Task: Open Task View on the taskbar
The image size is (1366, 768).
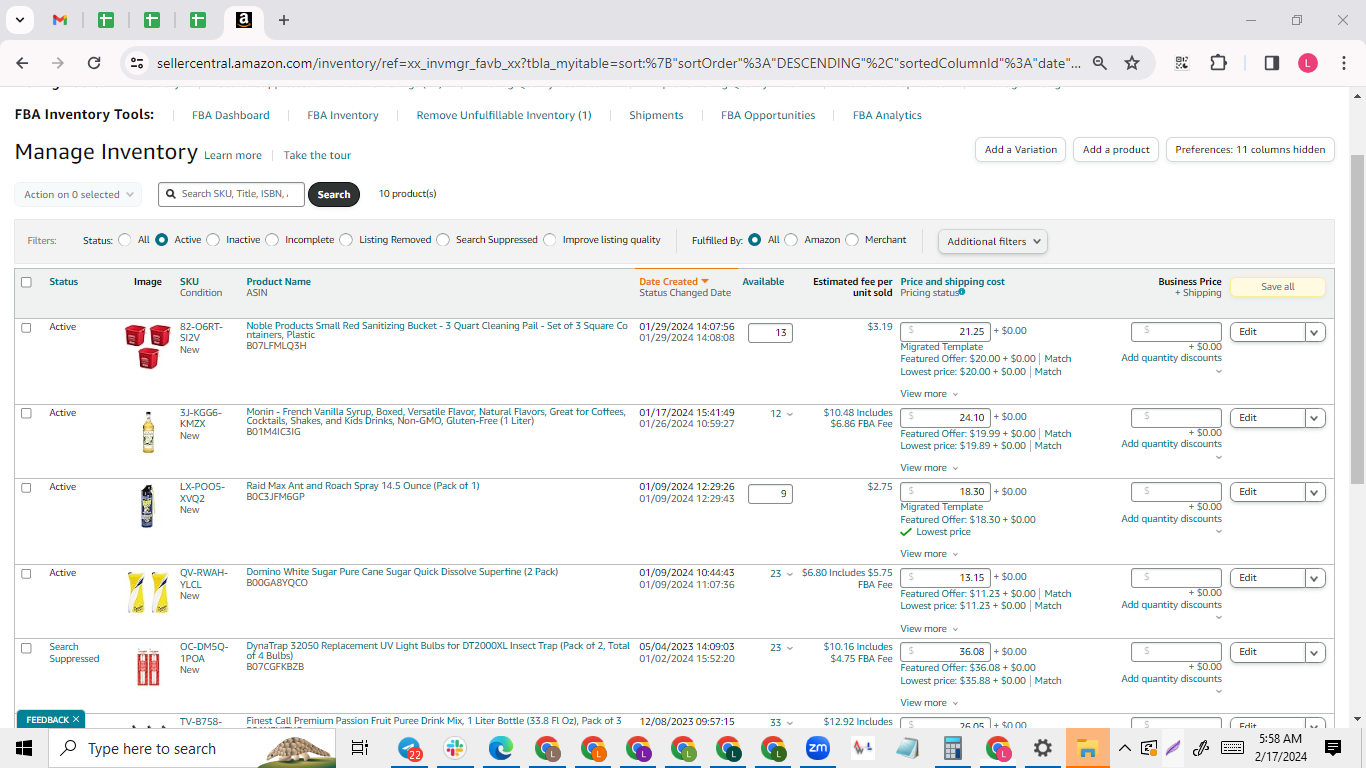Action: [360, 748]
